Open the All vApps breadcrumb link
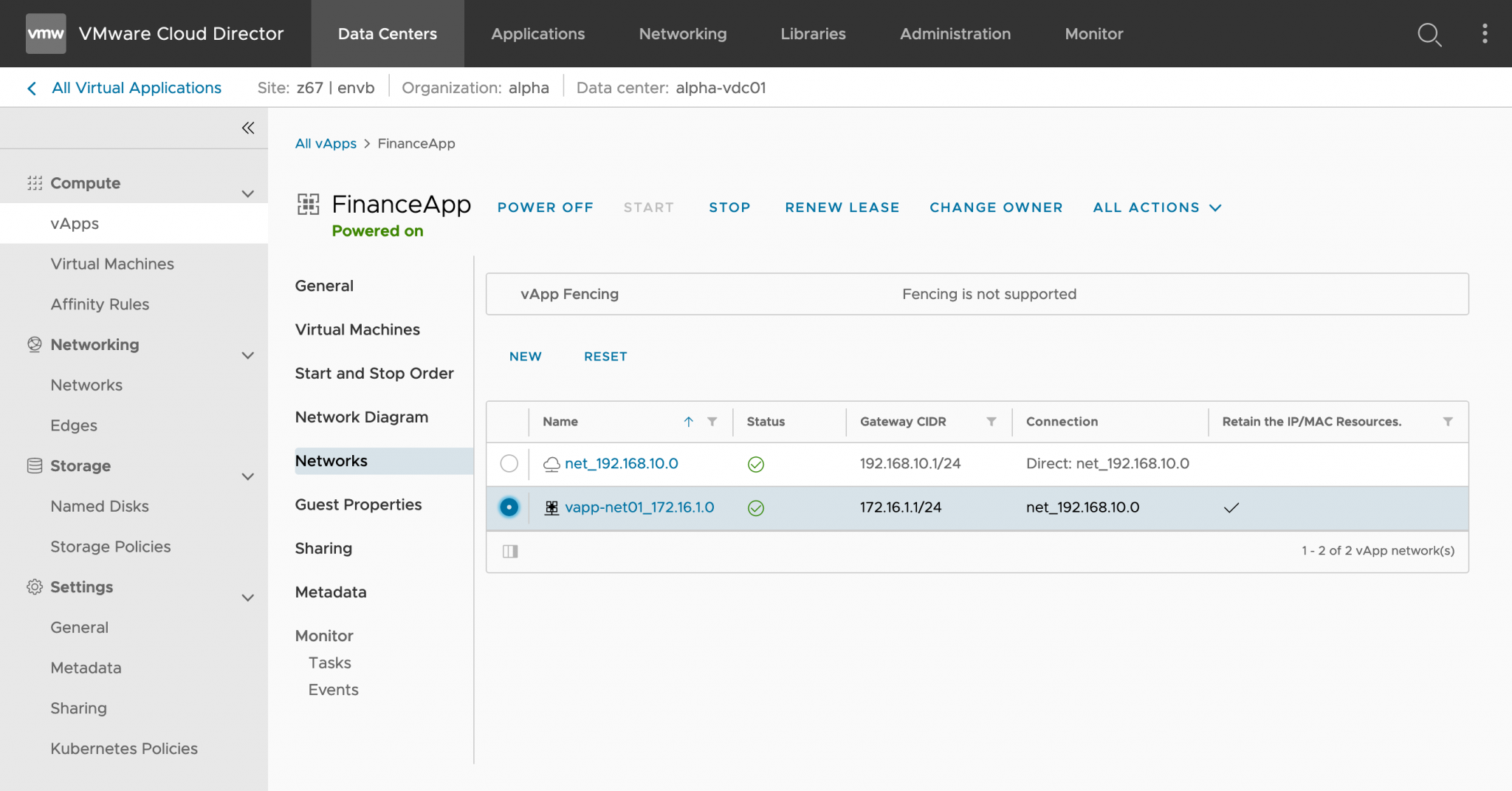This screenshot has width=1512, height=791. 326,143
